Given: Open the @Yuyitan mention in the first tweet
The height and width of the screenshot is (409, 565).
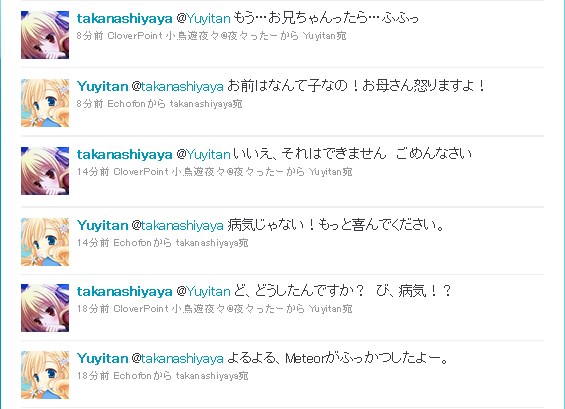Looking at the screenshot, I should (x=203, y=18).
